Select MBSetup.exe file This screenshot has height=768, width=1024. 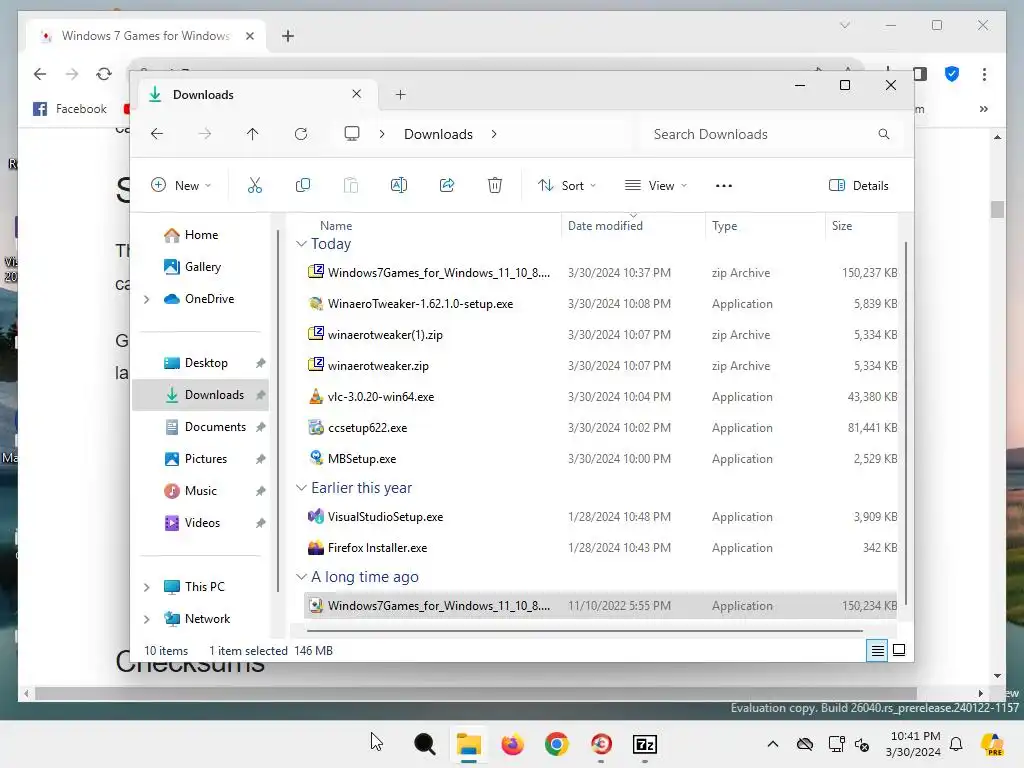pos(600,459)
